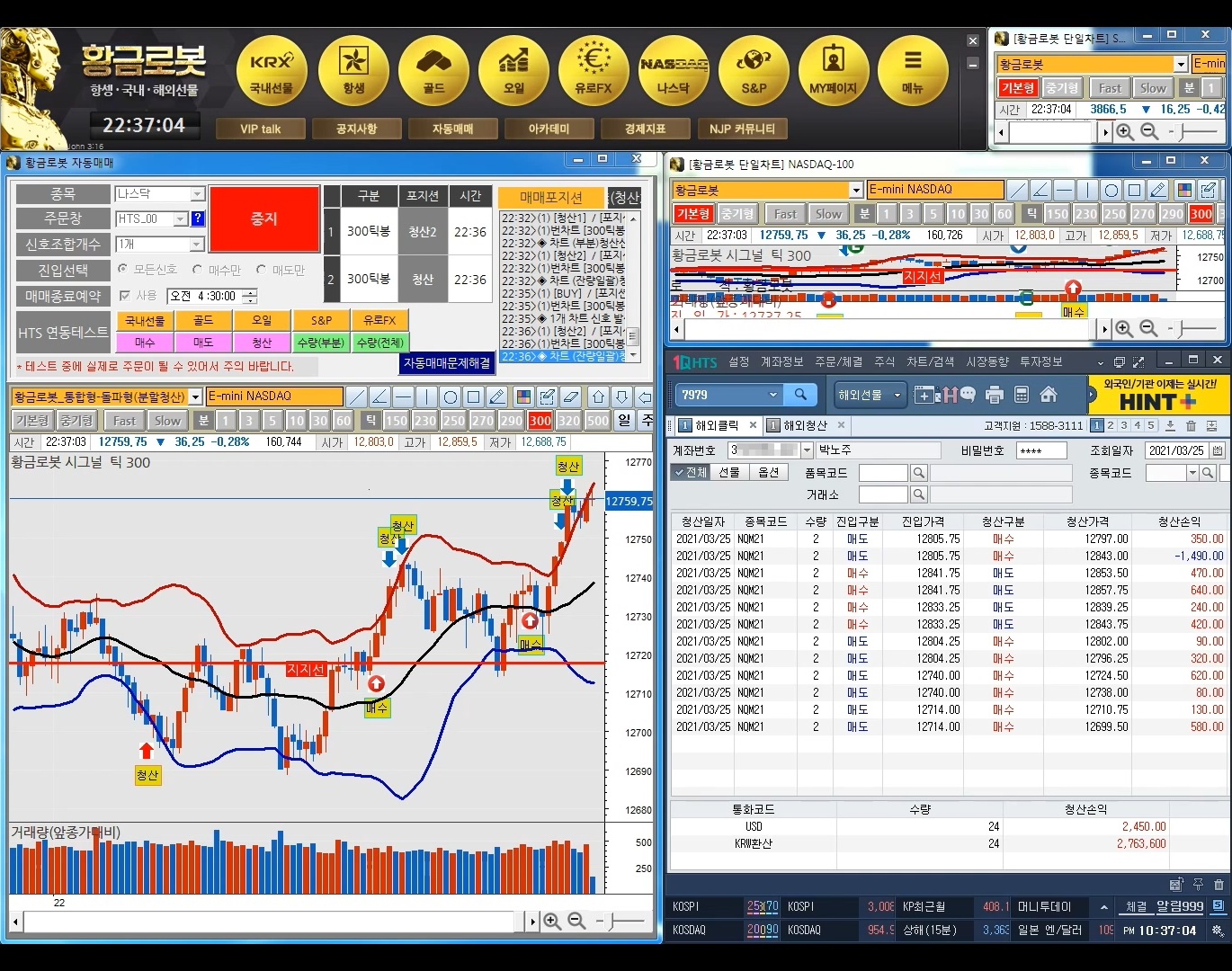The height and width of the screenshot is (971, 1232).
Task: Click the home icon in 1Q HTS toolbar
Action: point(1048,395)
